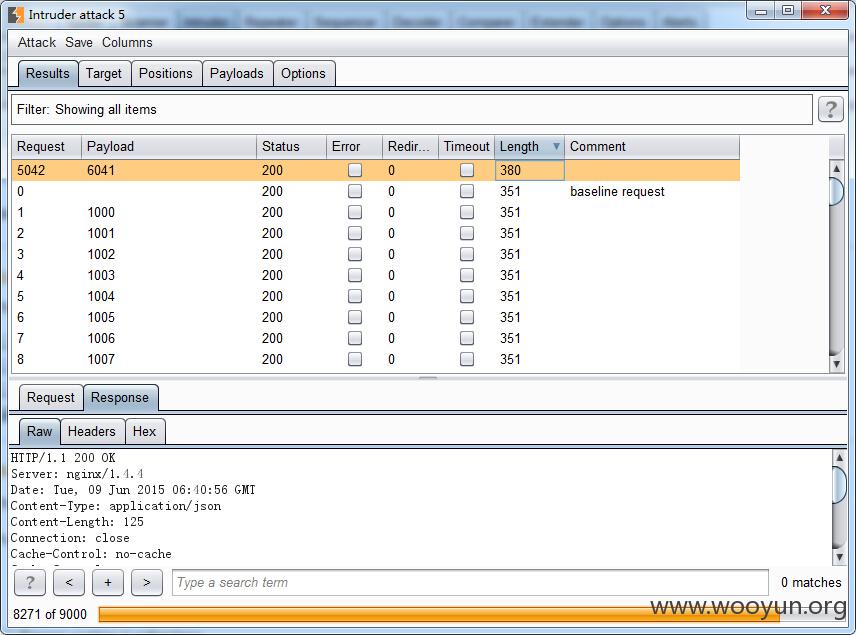Toggle Error checkbox for payload 1000
This screenshot has height=635, width=856.
355,212
